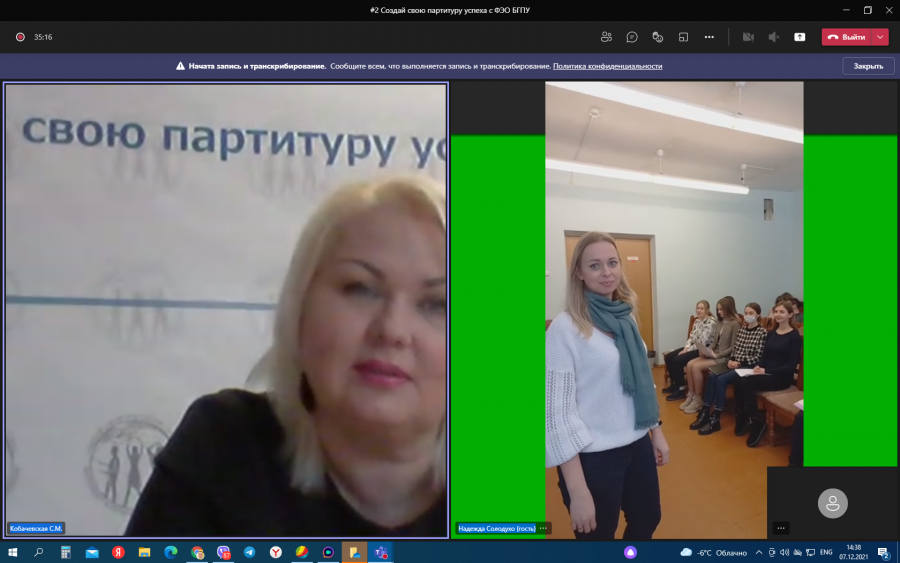Click the share content icon
The width and height of the screenshot is (900, 563).
(x=800, y=37)
